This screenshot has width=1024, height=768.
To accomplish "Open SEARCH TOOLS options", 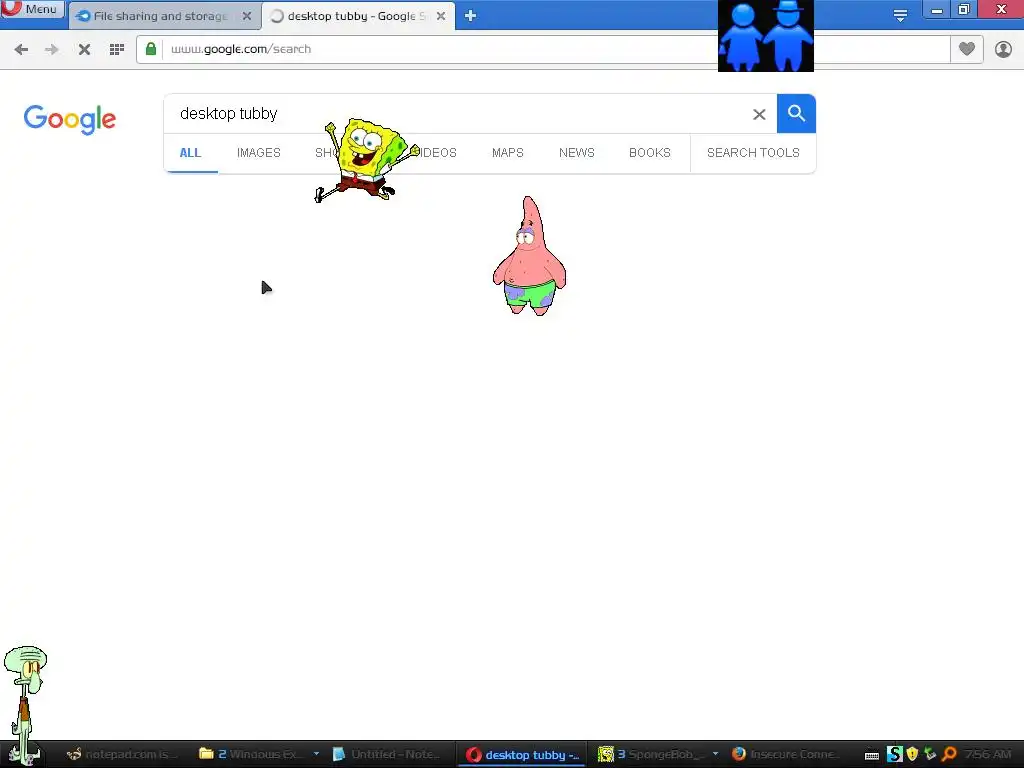I will (x=753, y=153).
